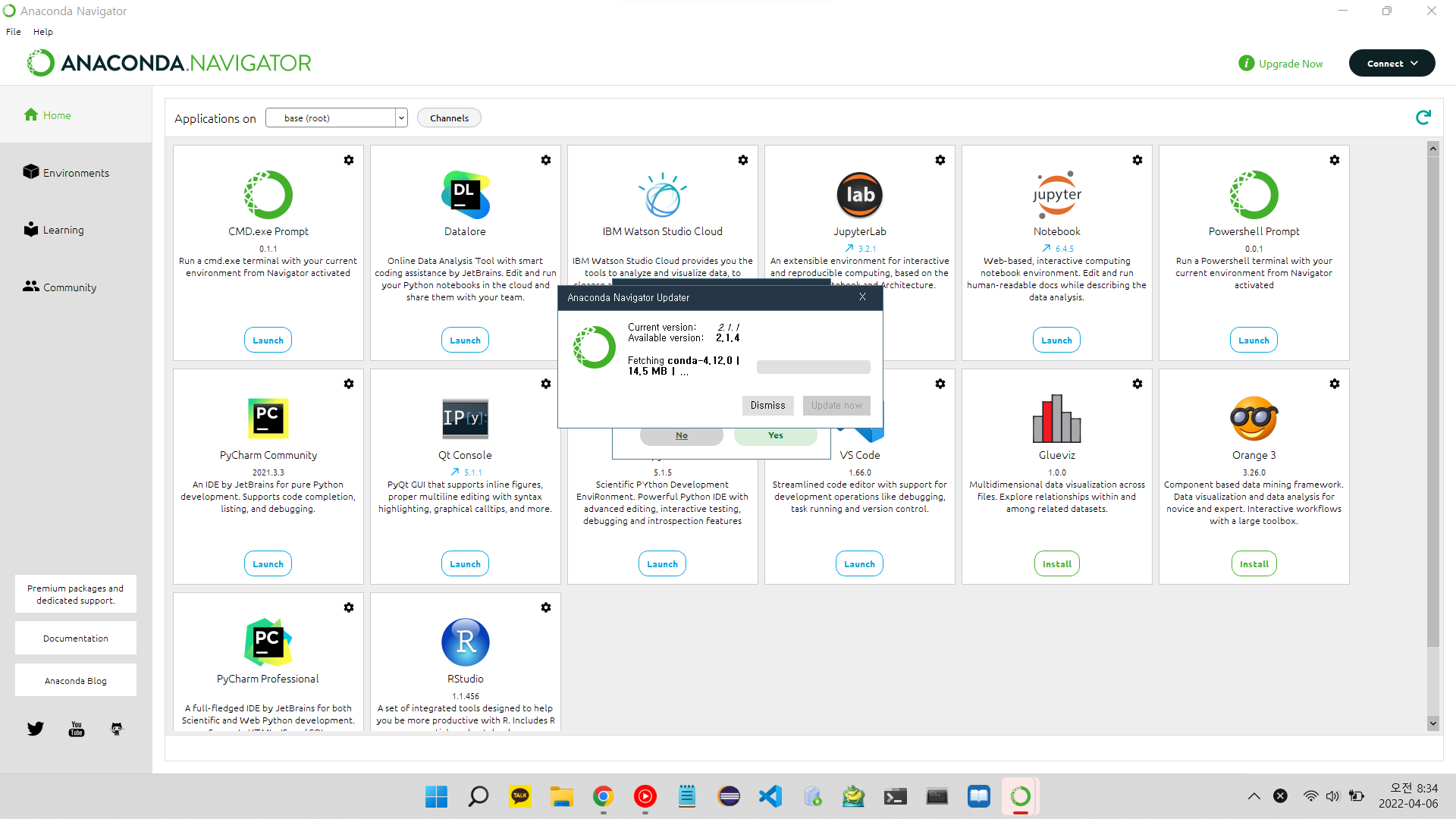
Task: Open the Orange 3 tile gear menu
Action: click(1335, 384)
